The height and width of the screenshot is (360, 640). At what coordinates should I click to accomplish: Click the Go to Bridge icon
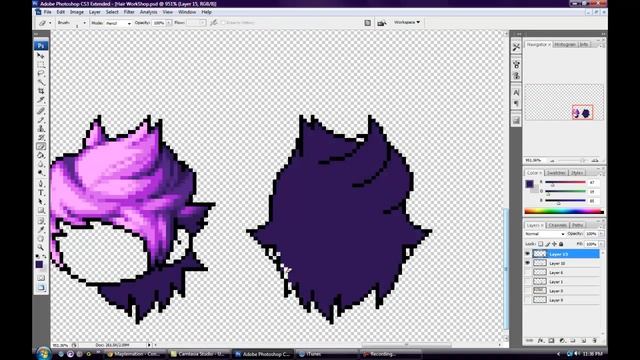(x=382, y=23)
